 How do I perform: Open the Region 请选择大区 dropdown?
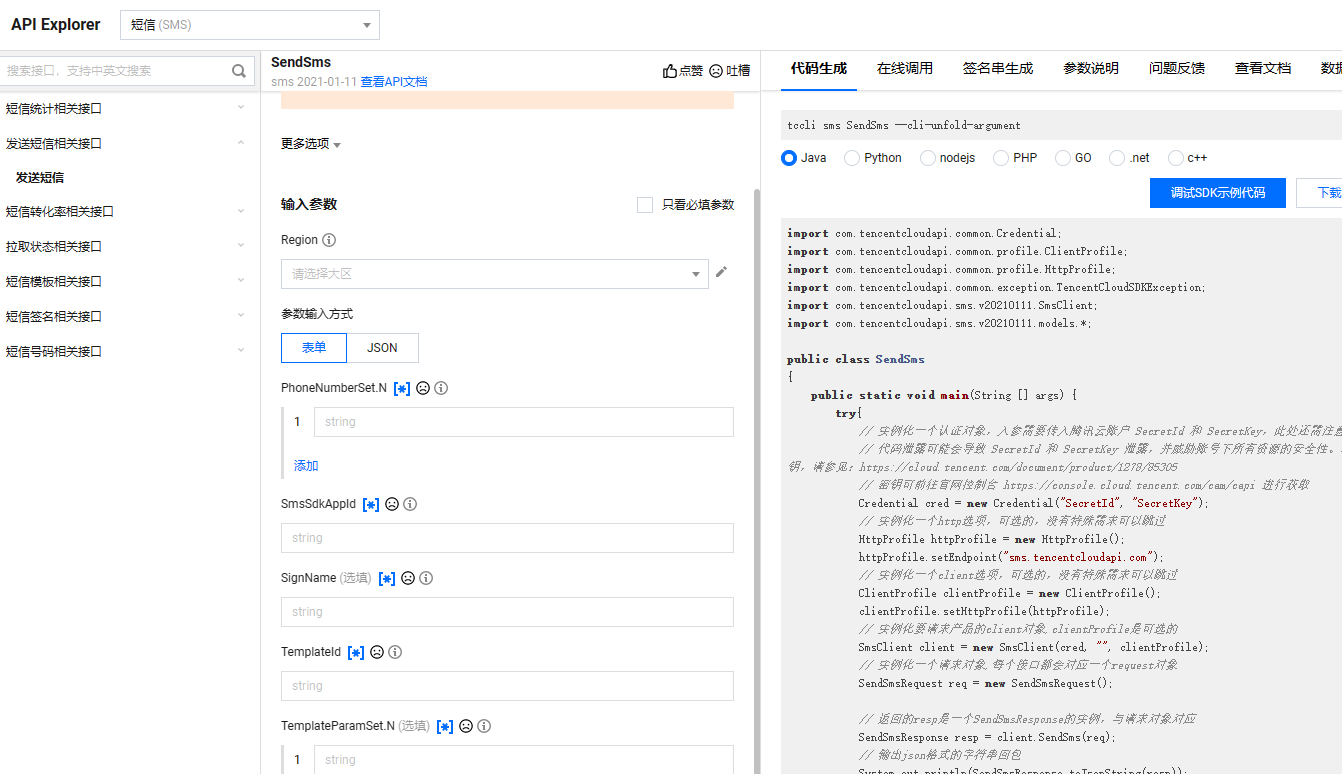(x=495, y=274)
